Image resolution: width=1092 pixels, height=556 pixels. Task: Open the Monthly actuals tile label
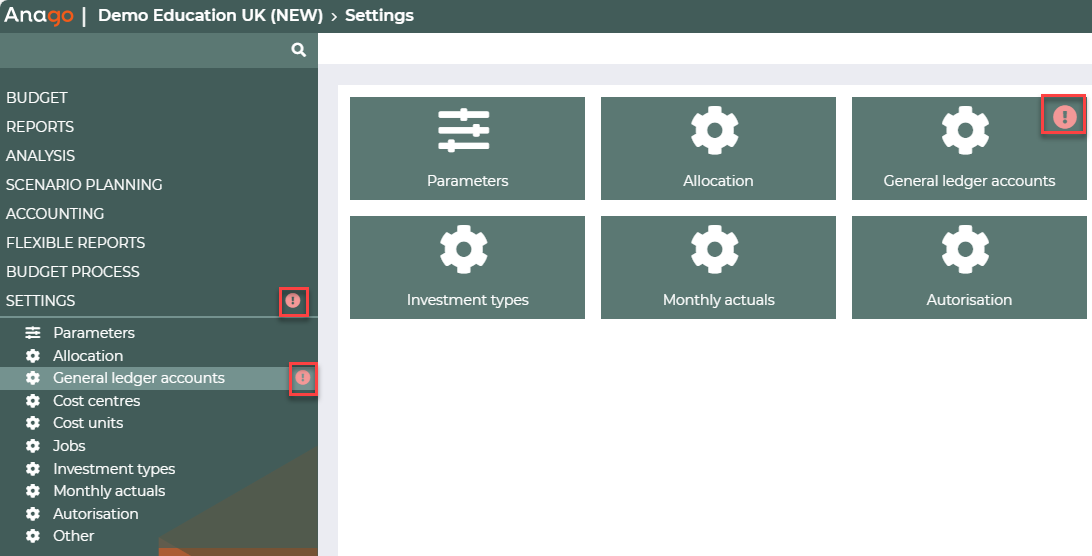coord(719,300)
